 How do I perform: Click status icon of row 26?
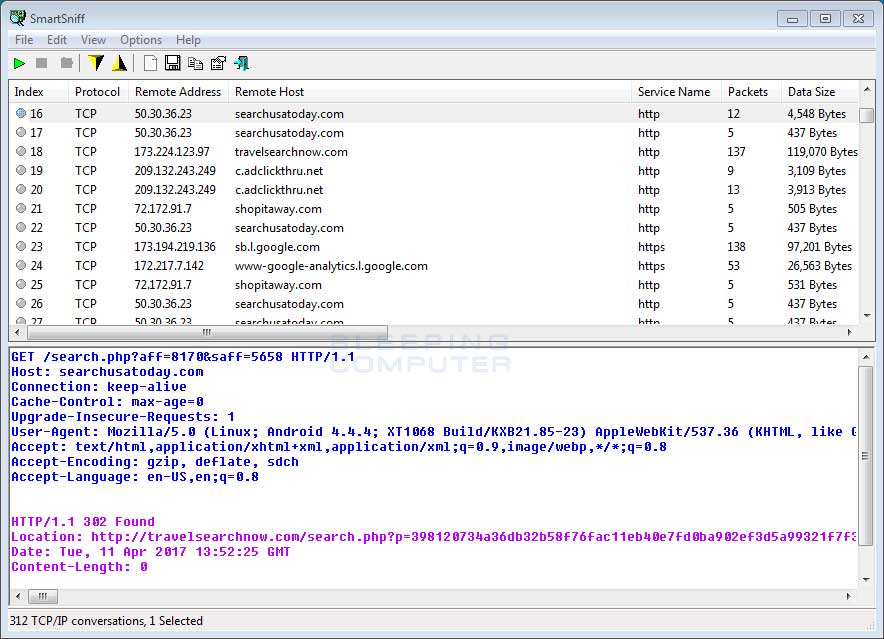tap(21, 303)
